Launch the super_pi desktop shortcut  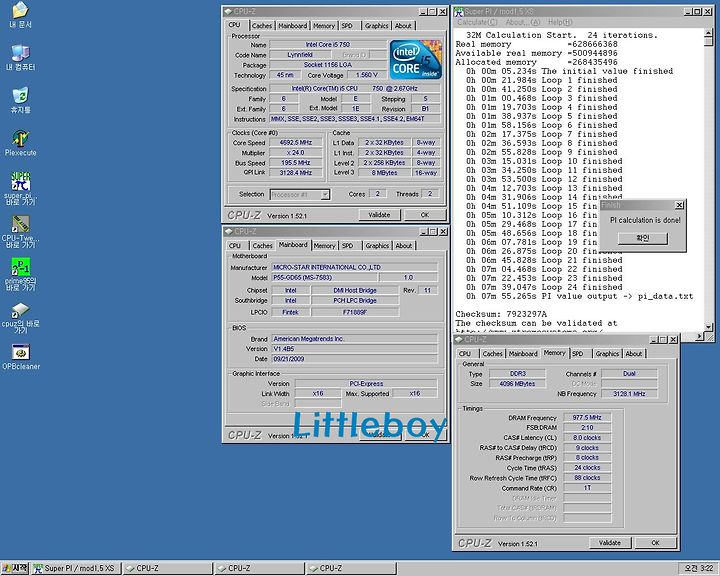click(20, 188)
